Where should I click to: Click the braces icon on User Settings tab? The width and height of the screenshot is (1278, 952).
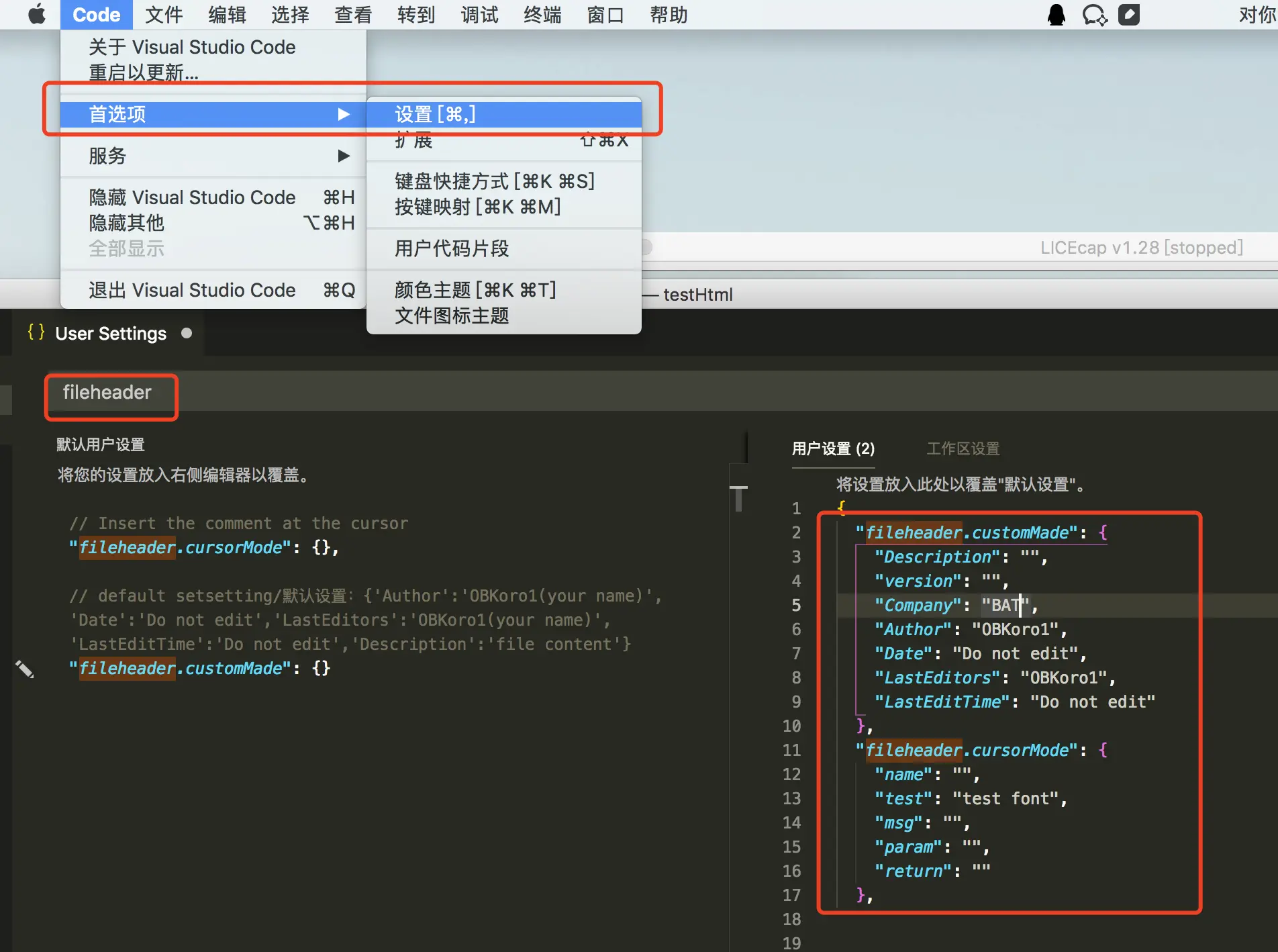(36, 332)
